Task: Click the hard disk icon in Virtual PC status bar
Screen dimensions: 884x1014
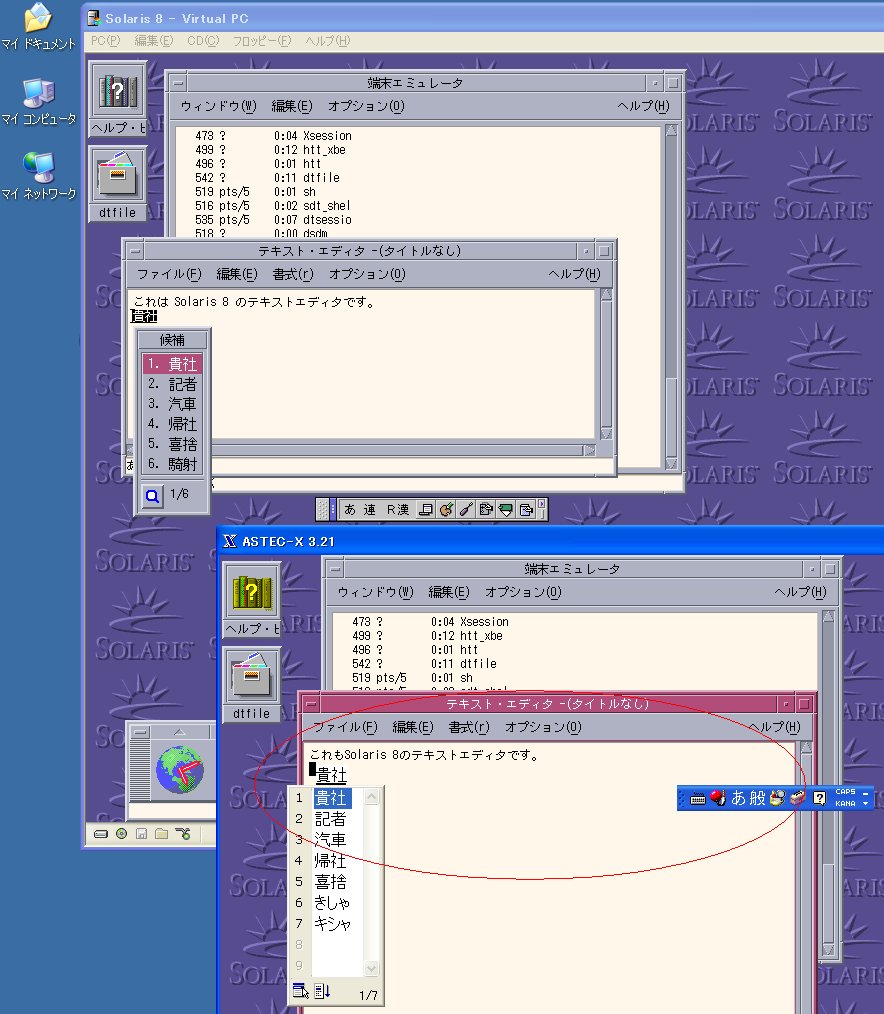Action: 101,834
